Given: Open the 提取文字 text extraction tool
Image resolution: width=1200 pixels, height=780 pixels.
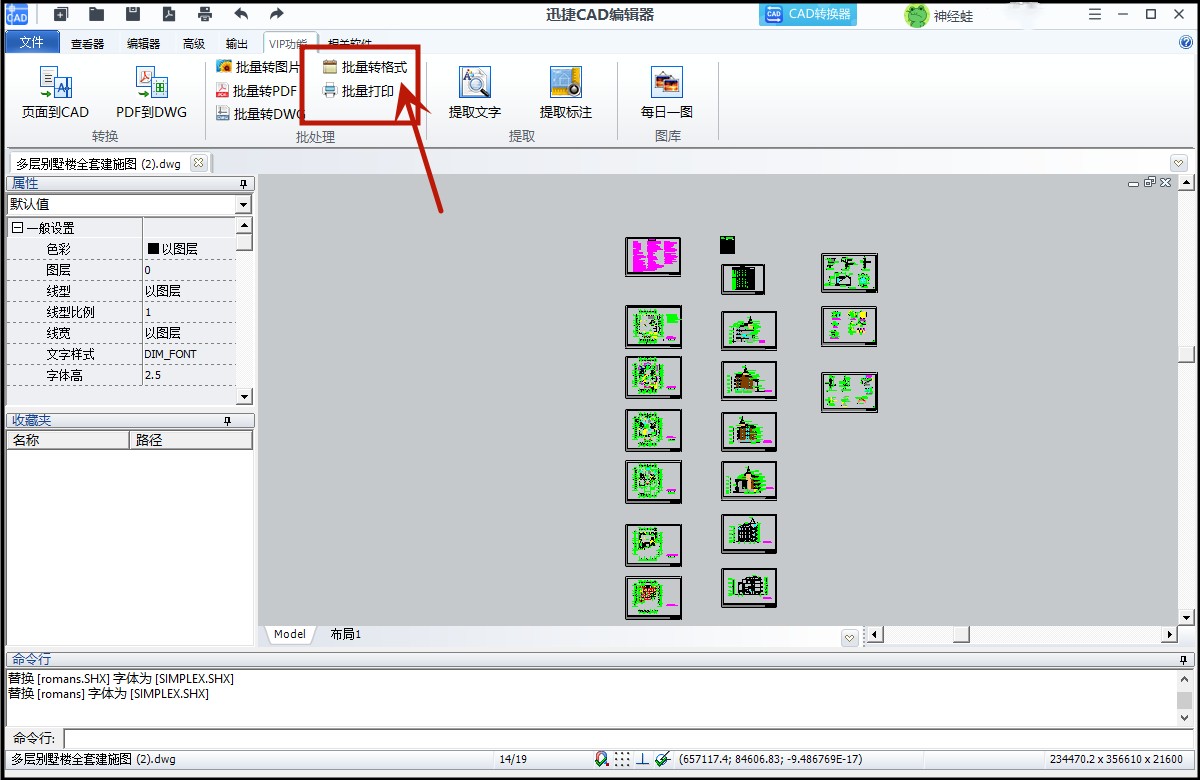Looking at the screenshot, I should pos(475,93).
